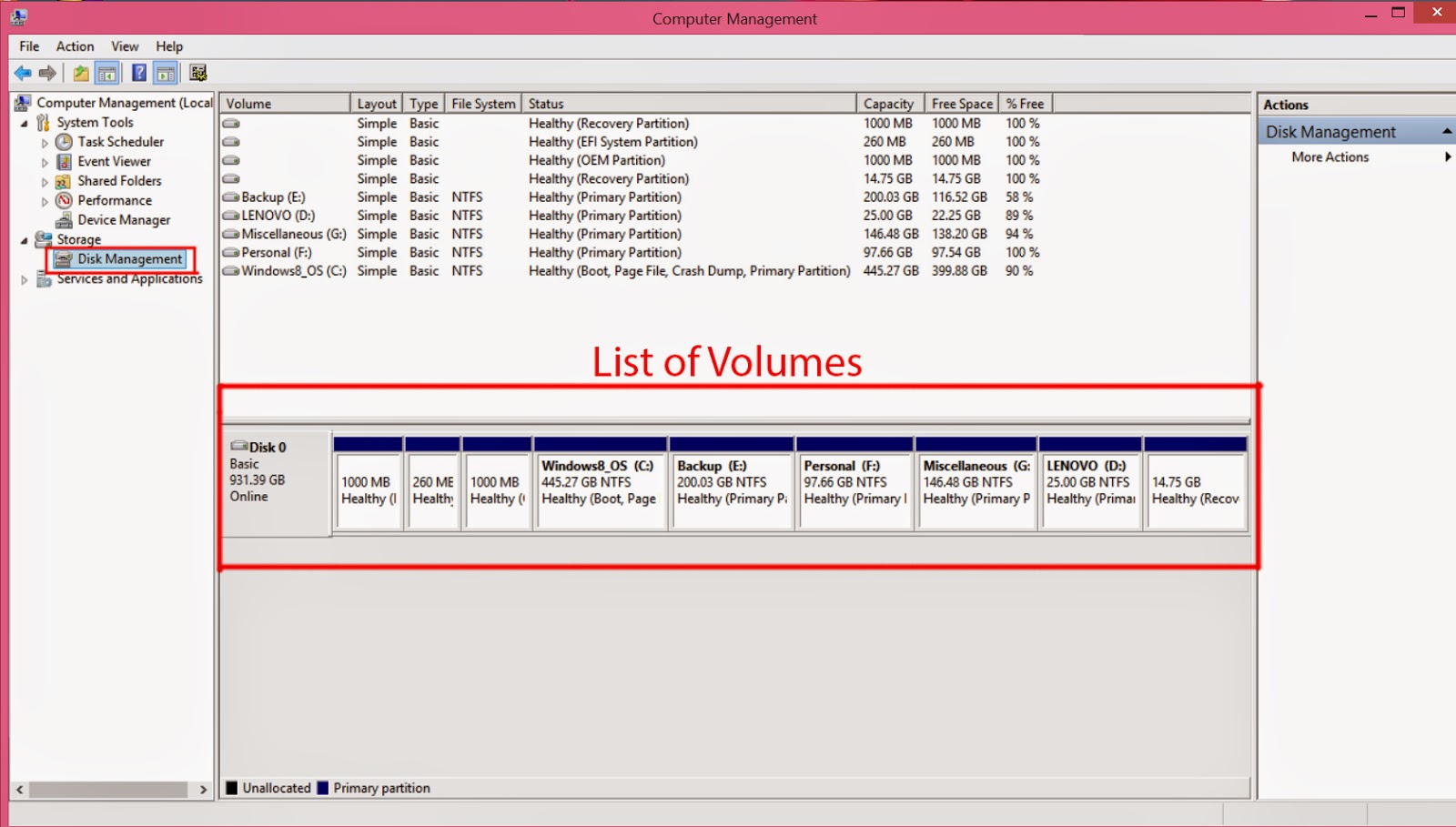Collapse the Disk Management actions section
This screenshot has width=1456, height=827.
[x=1447, y=131]
